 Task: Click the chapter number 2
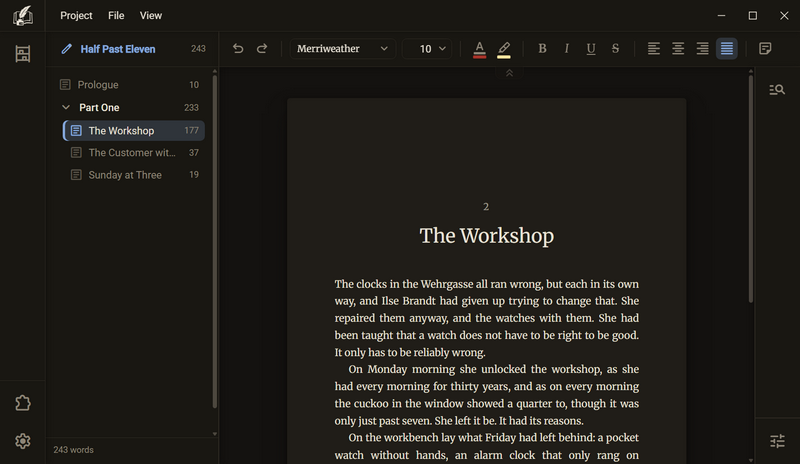486,207
